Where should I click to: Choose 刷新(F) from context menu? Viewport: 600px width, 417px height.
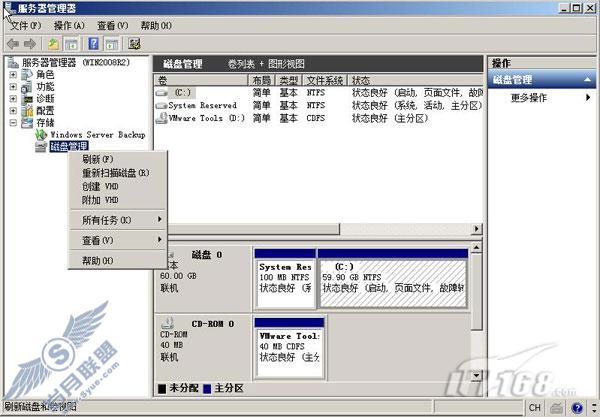[117, 159]
